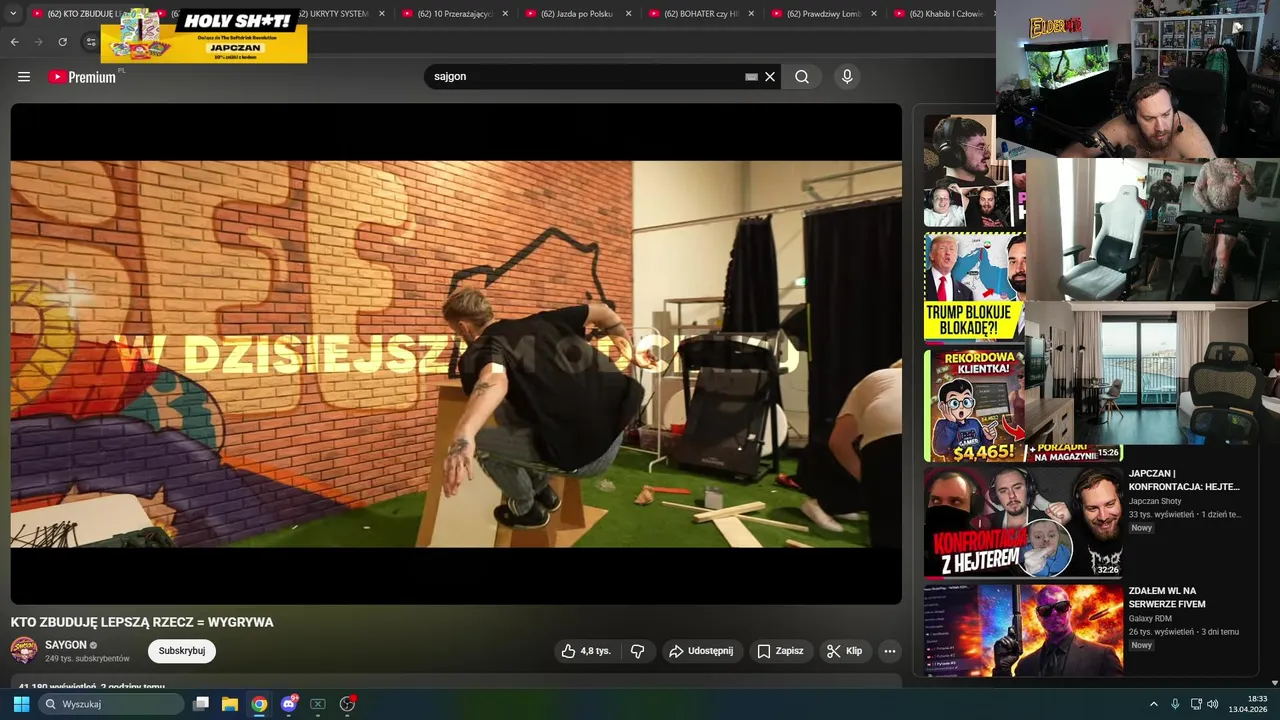Screen dimensions: 1280x720
Task: Close the 10 Przerażających tab
Action: 505,14
